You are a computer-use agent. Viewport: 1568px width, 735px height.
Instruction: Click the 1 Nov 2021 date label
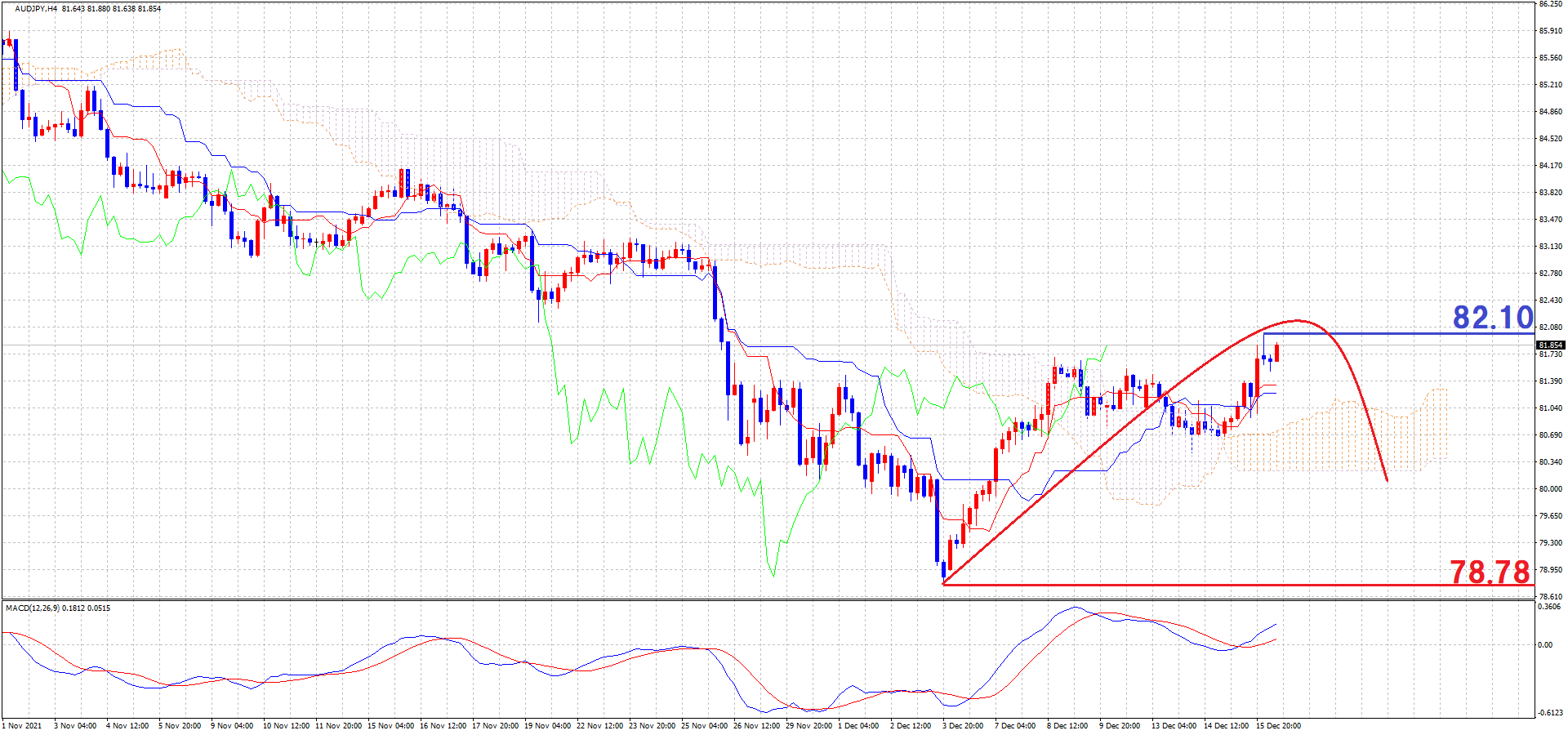coord(24,725)
